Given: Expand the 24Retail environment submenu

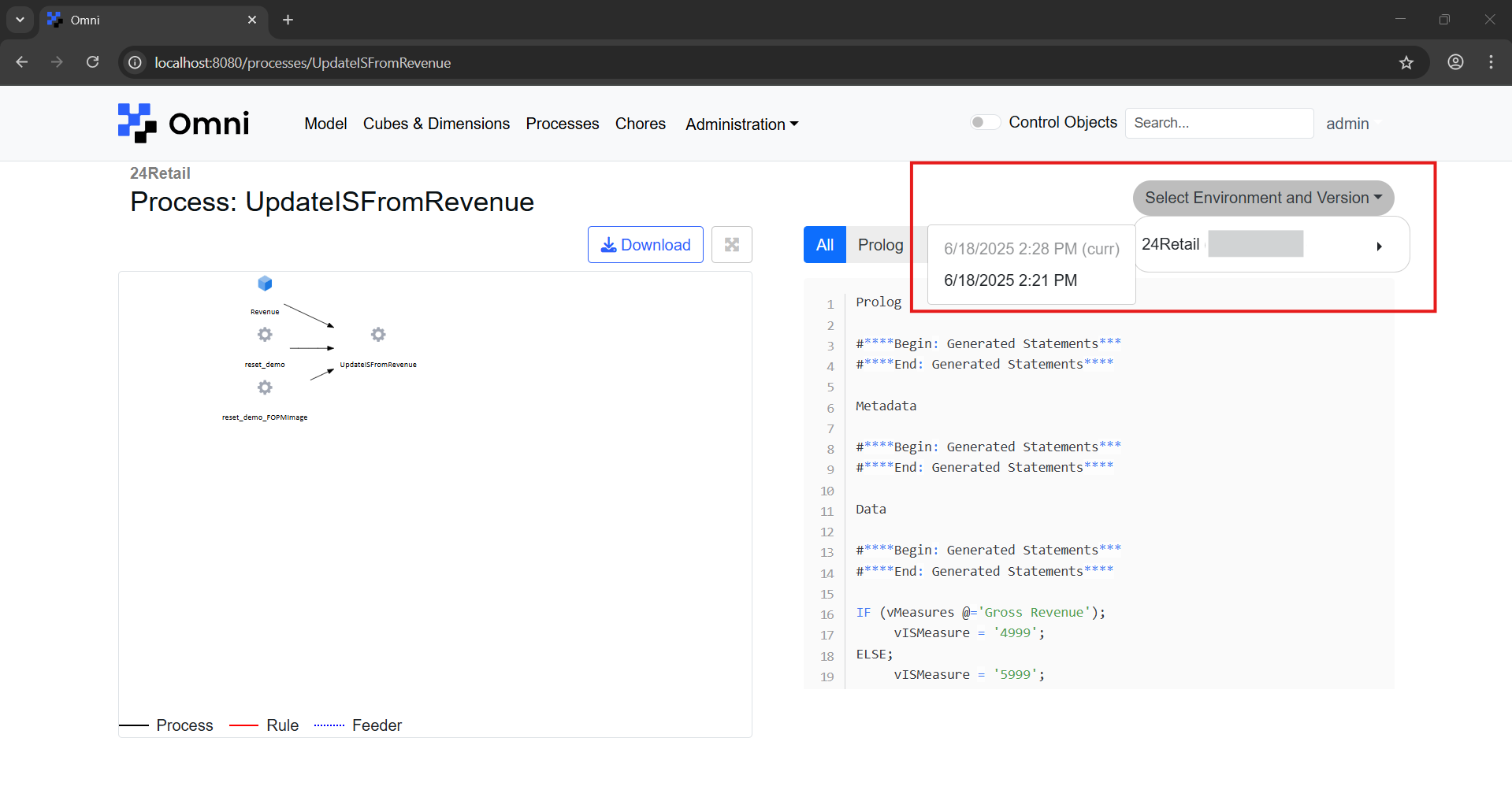Looking at the screenshot, I should [1271, 245].
